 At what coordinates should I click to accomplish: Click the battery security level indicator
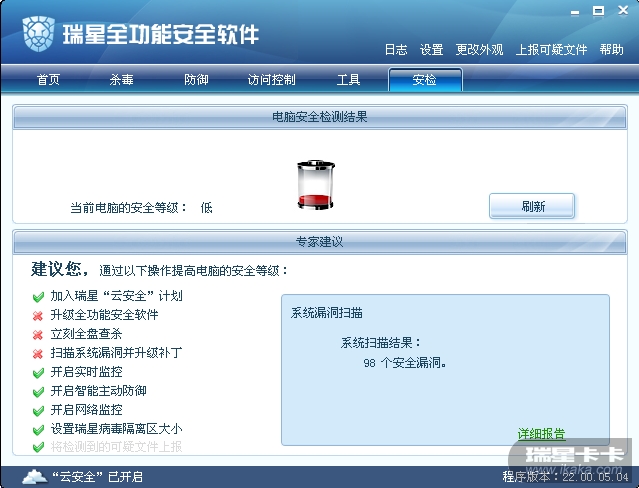point(316,185)
